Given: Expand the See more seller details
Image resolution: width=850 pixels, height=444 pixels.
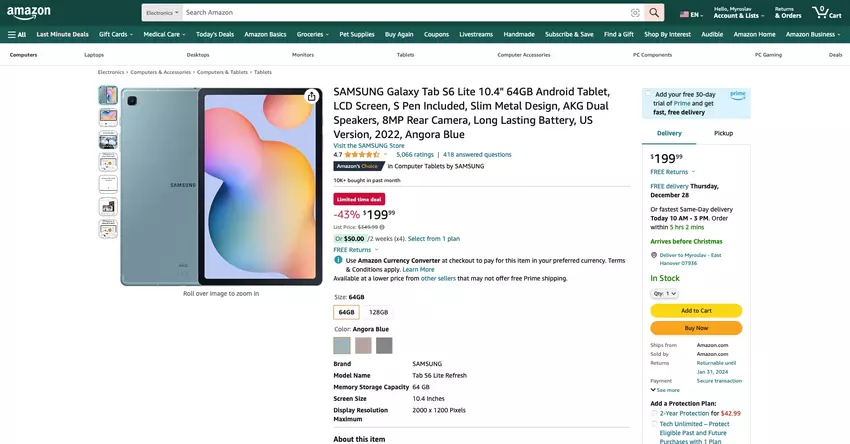Looking at the screenshot, I should [665, 390].
